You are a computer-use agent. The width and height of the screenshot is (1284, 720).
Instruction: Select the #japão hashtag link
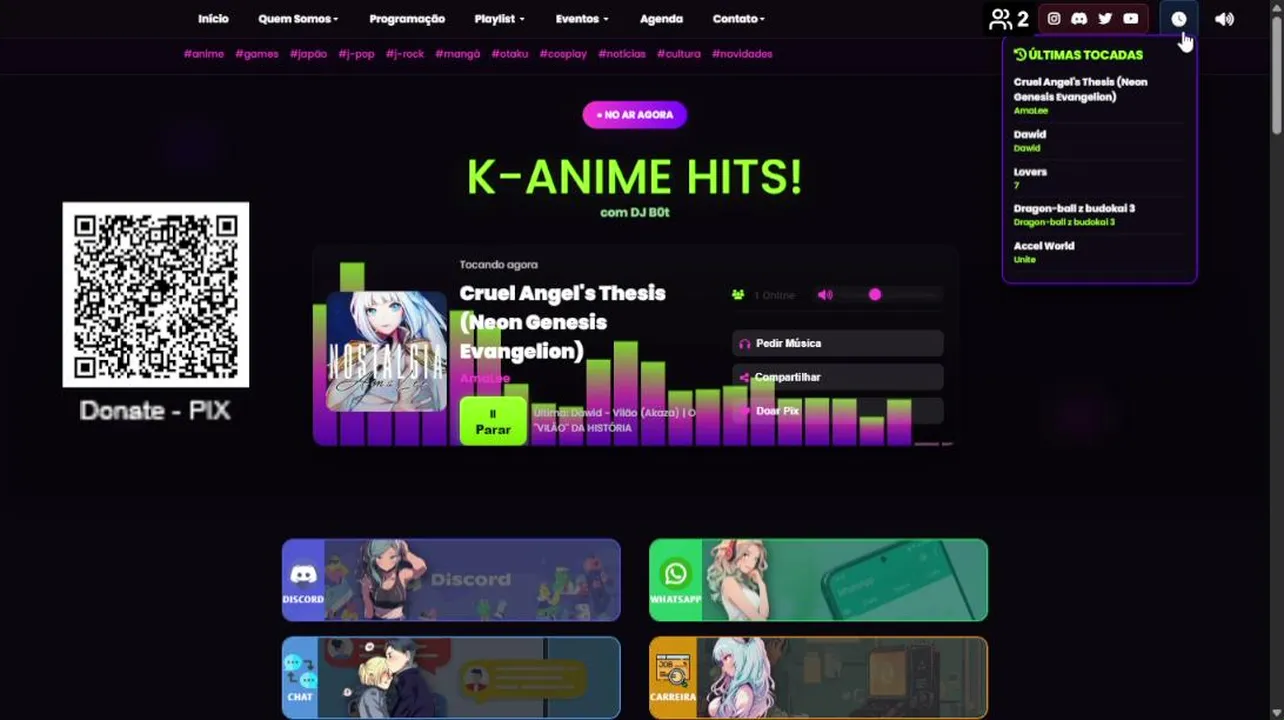308,54
